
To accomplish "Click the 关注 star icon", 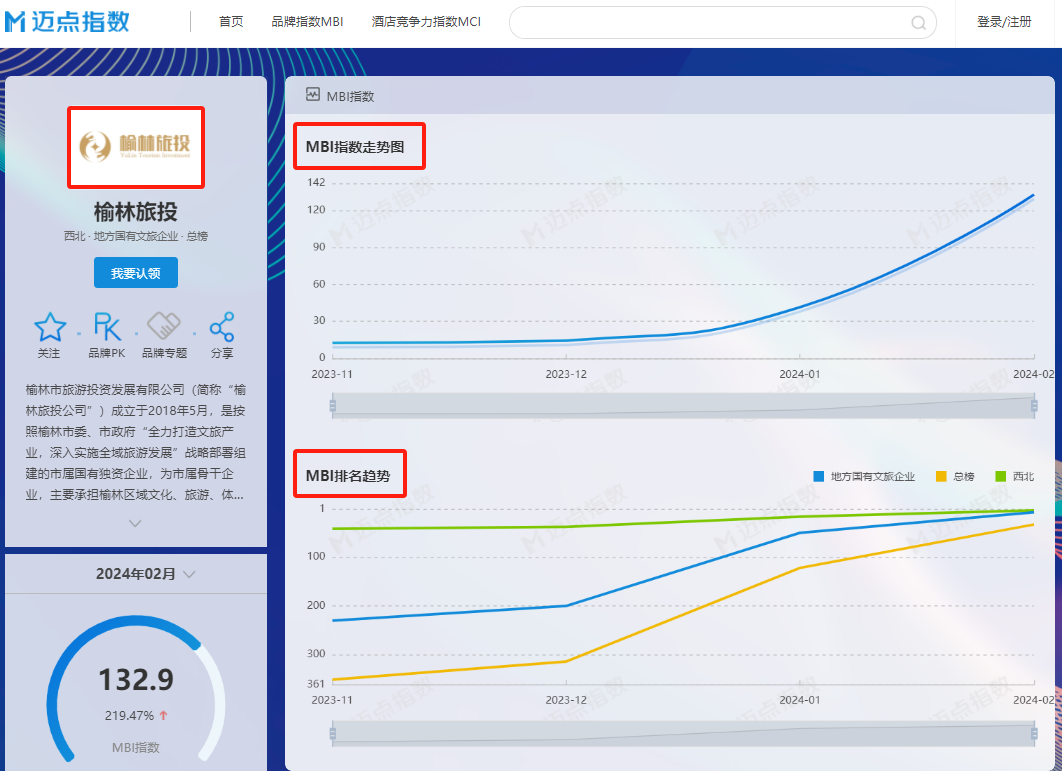I will point(50,327).
